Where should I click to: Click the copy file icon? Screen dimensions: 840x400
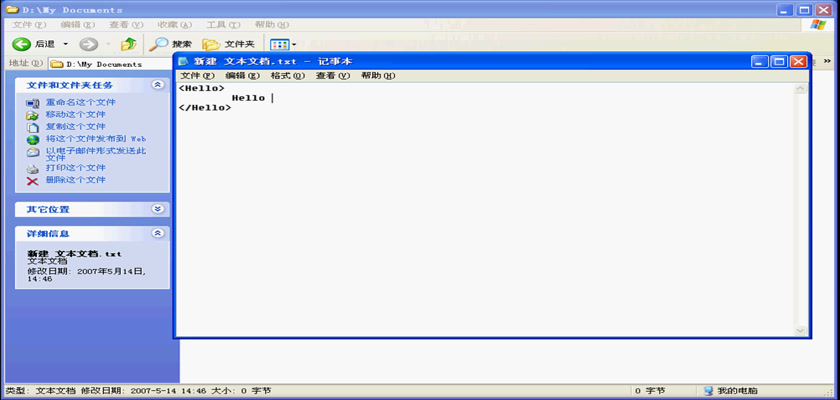click(x=33, y=127)
